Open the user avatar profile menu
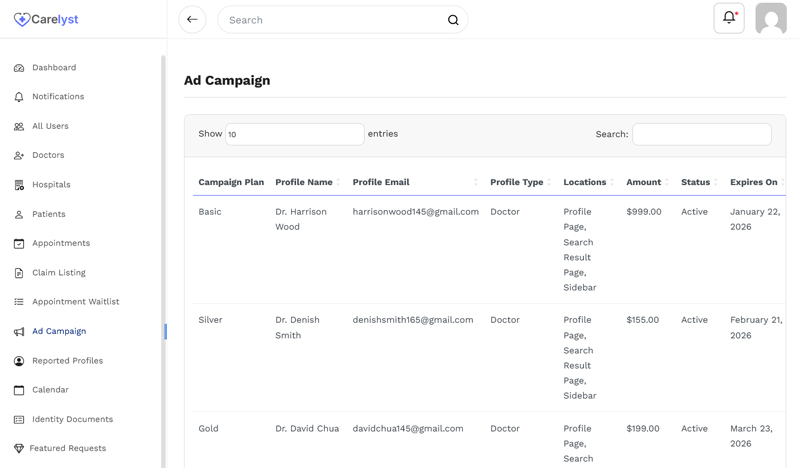The width and height of the screenshot is (800, 468). coord(771,18)
